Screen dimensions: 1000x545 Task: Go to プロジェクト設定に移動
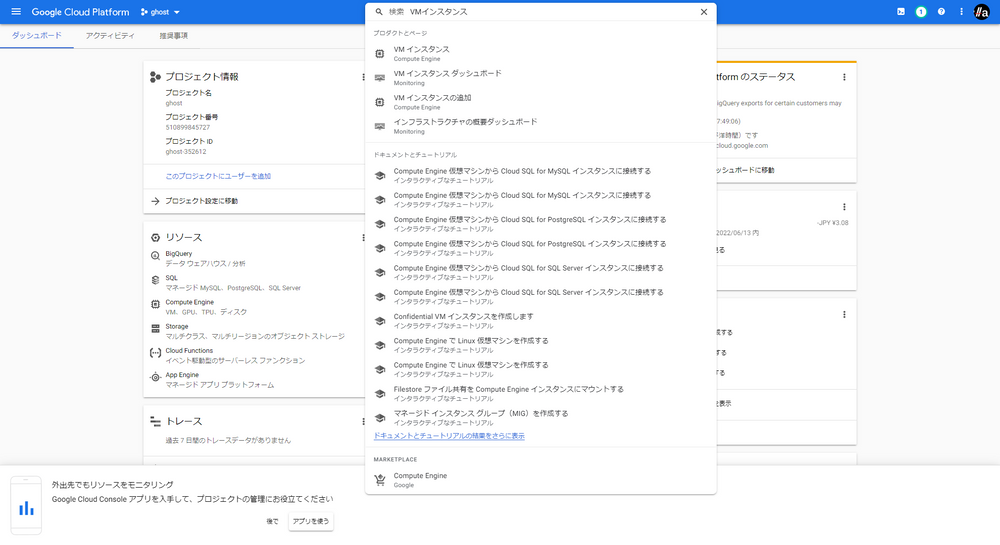click(201, 201)
